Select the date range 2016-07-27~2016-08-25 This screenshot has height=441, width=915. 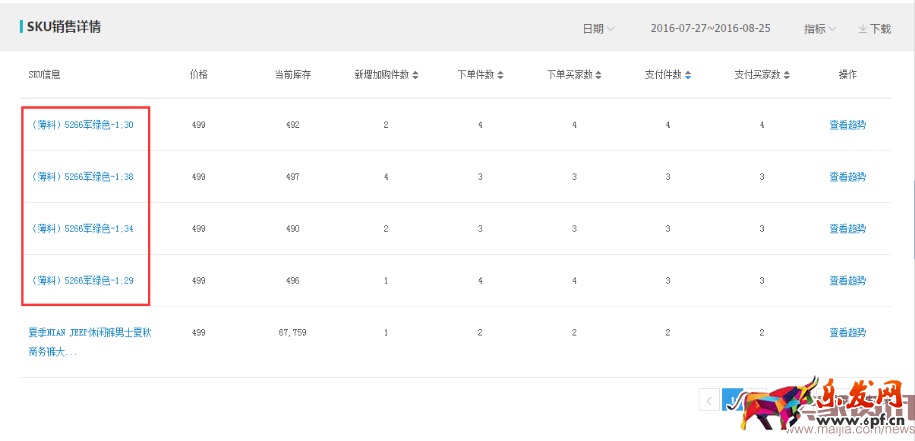pos(710,28)
